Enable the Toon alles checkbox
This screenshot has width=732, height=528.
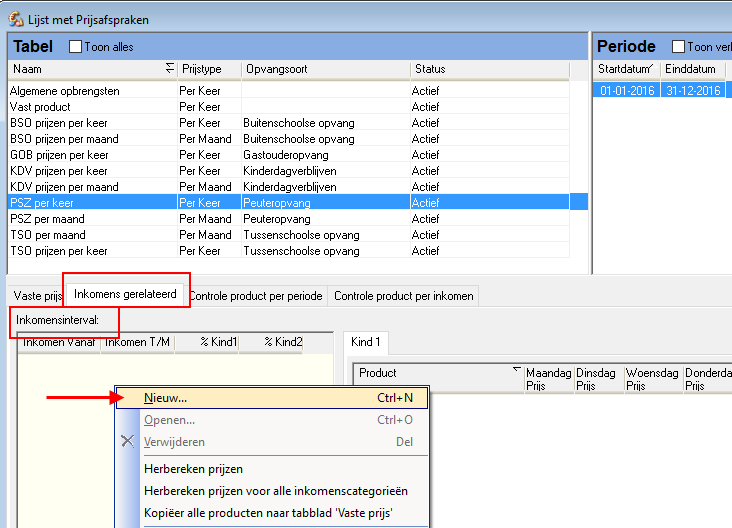76,47
